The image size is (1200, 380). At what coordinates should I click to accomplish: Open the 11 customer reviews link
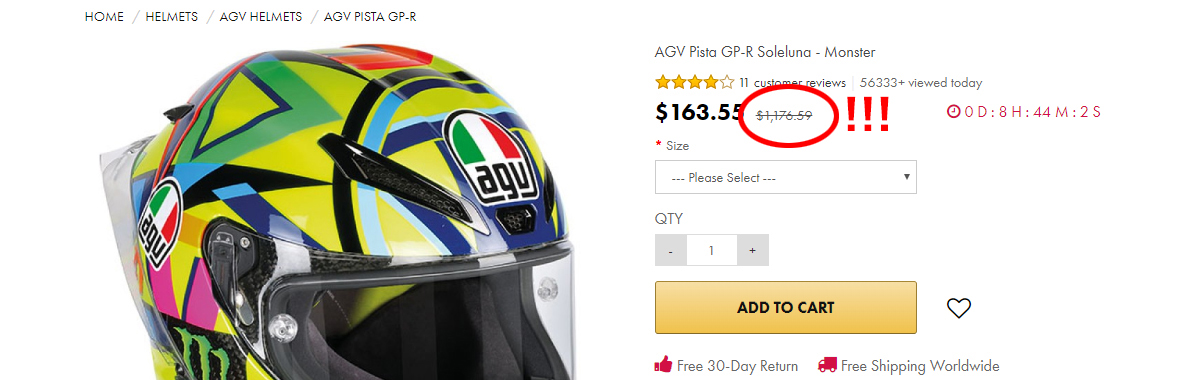click(x=793, y=83)
